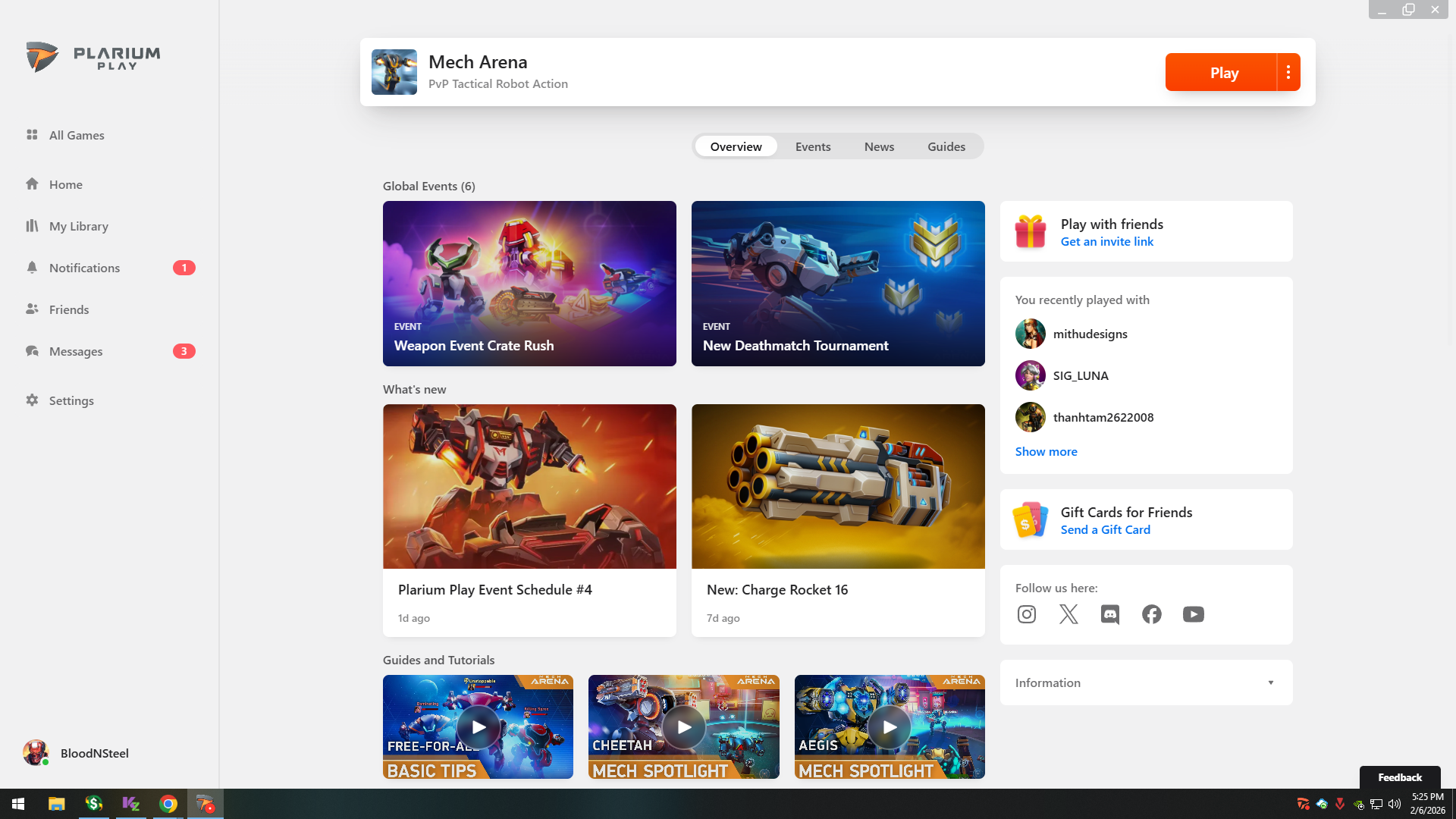Image resolution: width=1456 pixels, height=819 pixels.
Task: Open Messages in the sidebar
Action: [x=76, y=351]
